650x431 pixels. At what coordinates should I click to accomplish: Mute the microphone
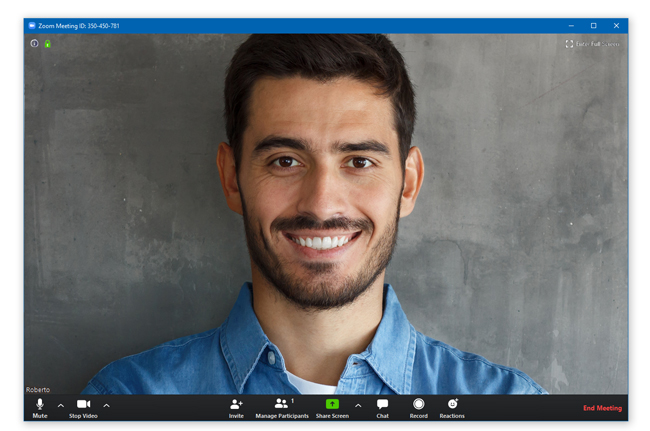tap(40, 405)
